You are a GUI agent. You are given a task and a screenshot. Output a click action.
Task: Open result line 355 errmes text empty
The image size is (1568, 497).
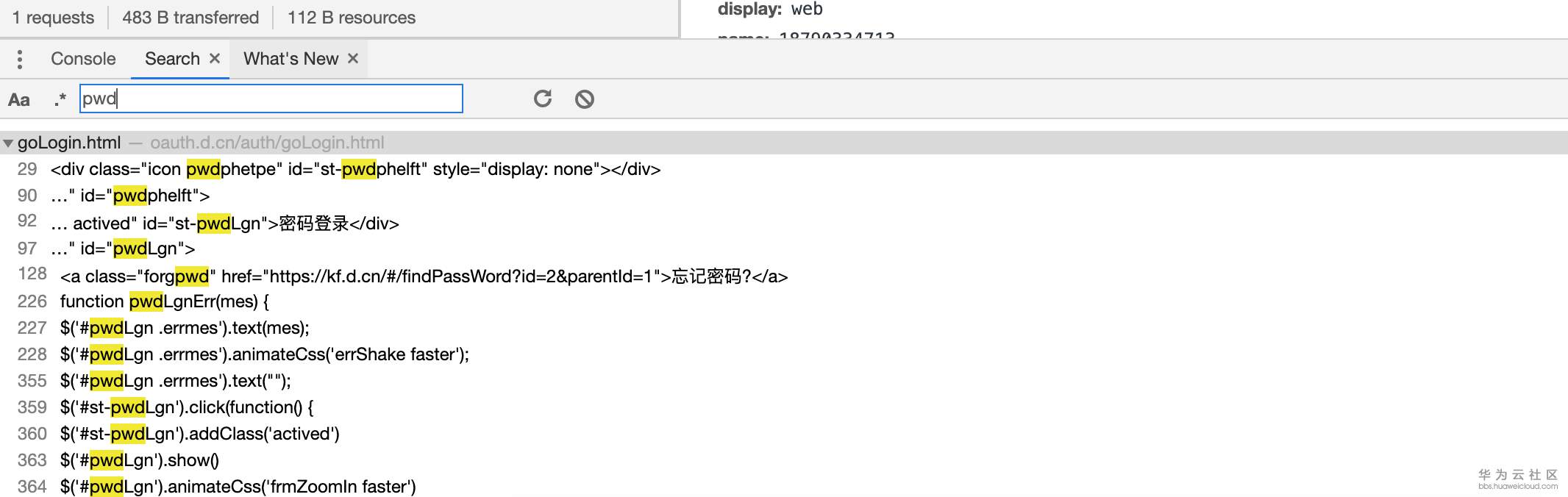[x=176, y=381]
